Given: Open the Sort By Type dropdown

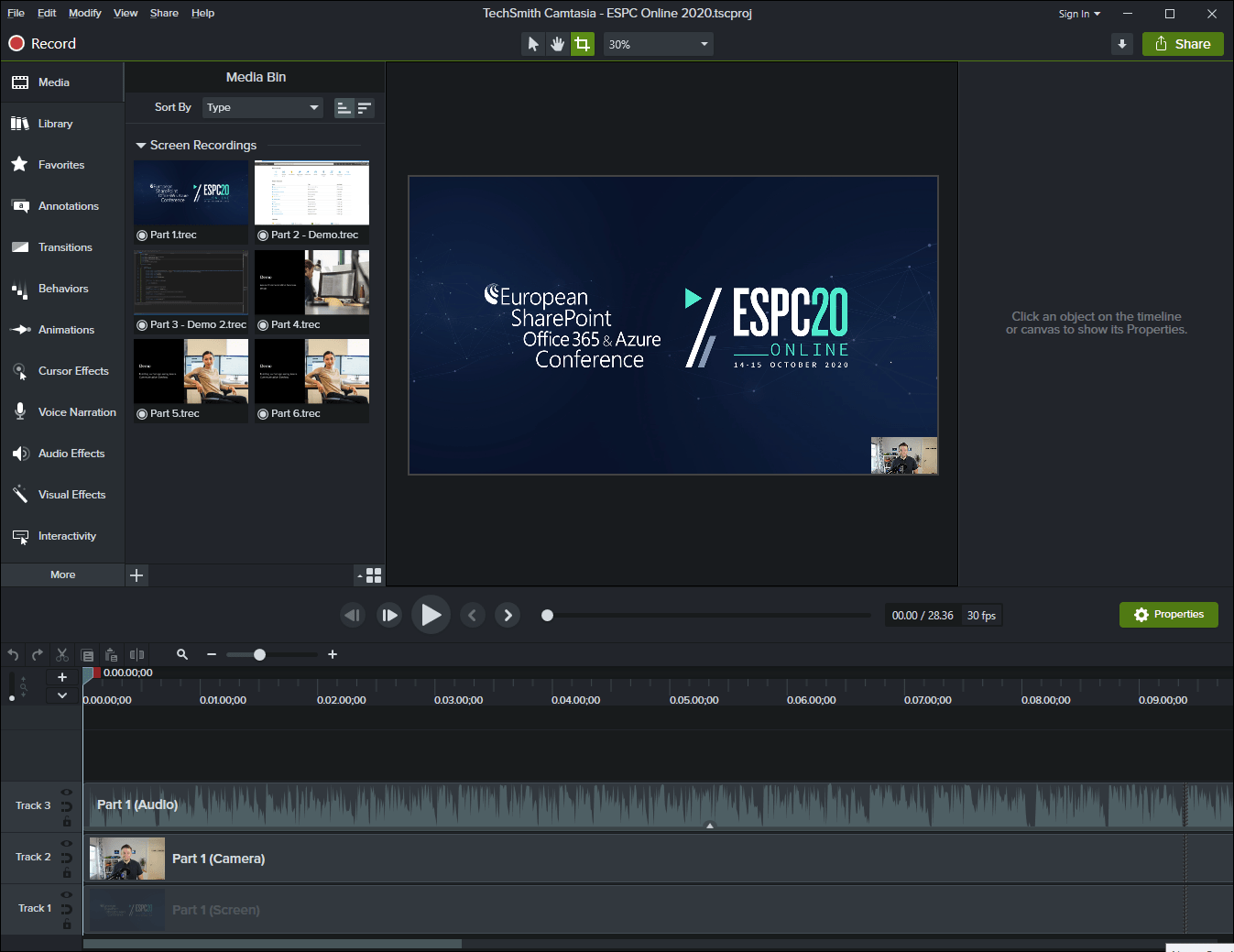Looking at the screenshot, I should coord(262,107).
